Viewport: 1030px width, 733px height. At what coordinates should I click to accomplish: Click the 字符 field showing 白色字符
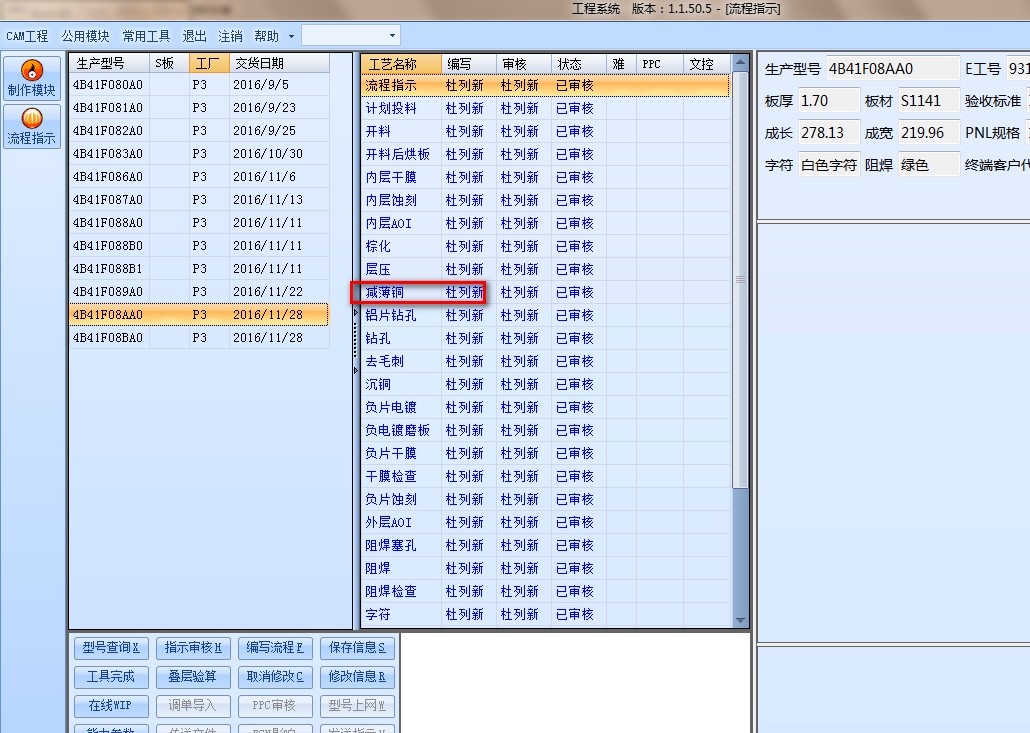click(x=828, y=165)
